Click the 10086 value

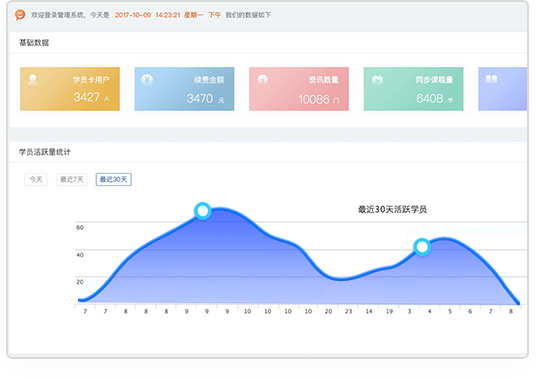[314, 100]
